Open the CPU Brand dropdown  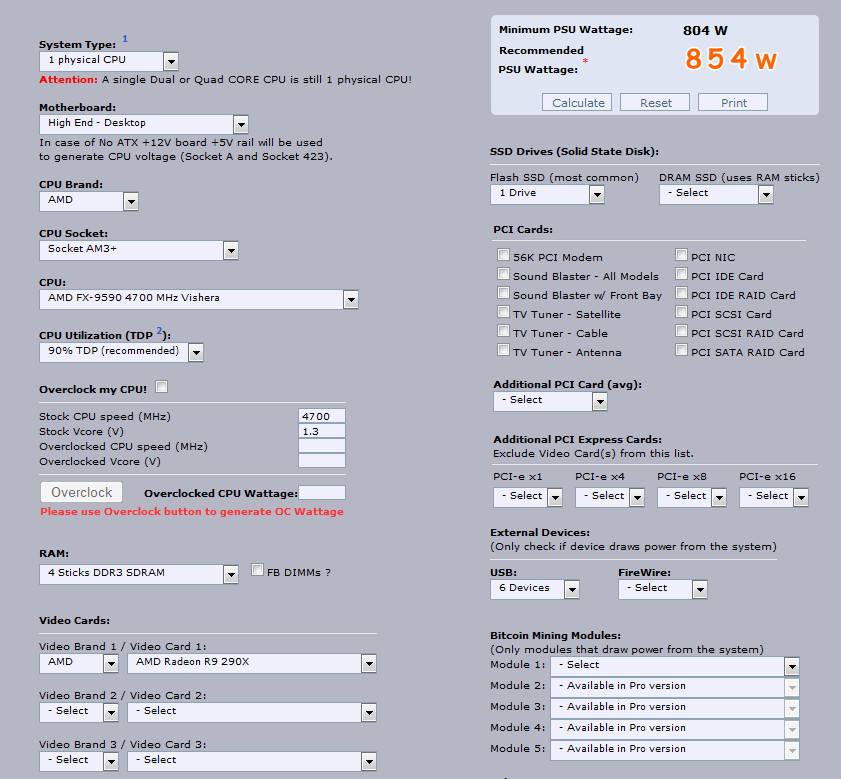click(x=88, y=201)
